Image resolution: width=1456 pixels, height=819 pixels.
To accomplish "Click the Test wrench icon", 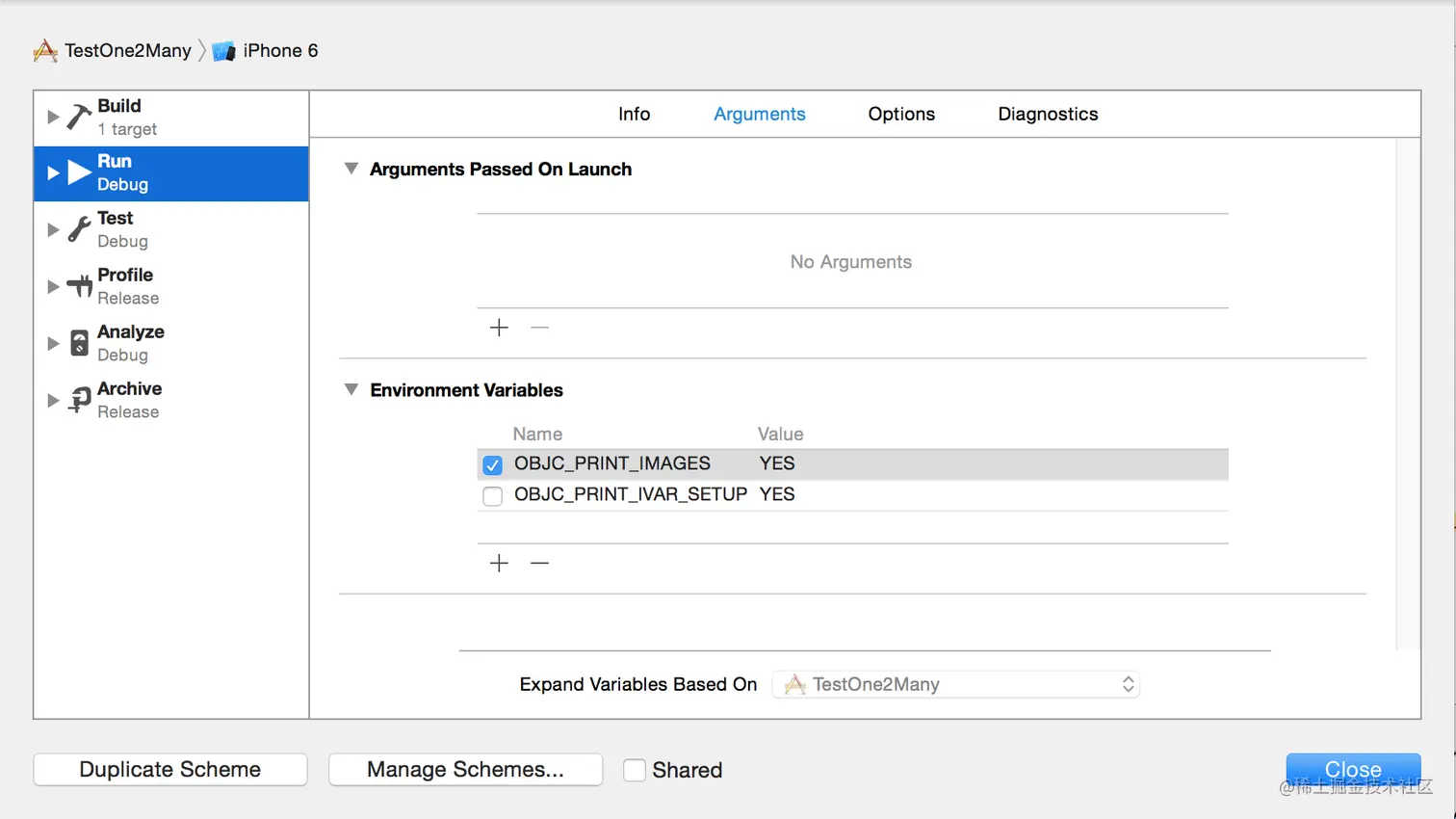I will click(79, 229).
